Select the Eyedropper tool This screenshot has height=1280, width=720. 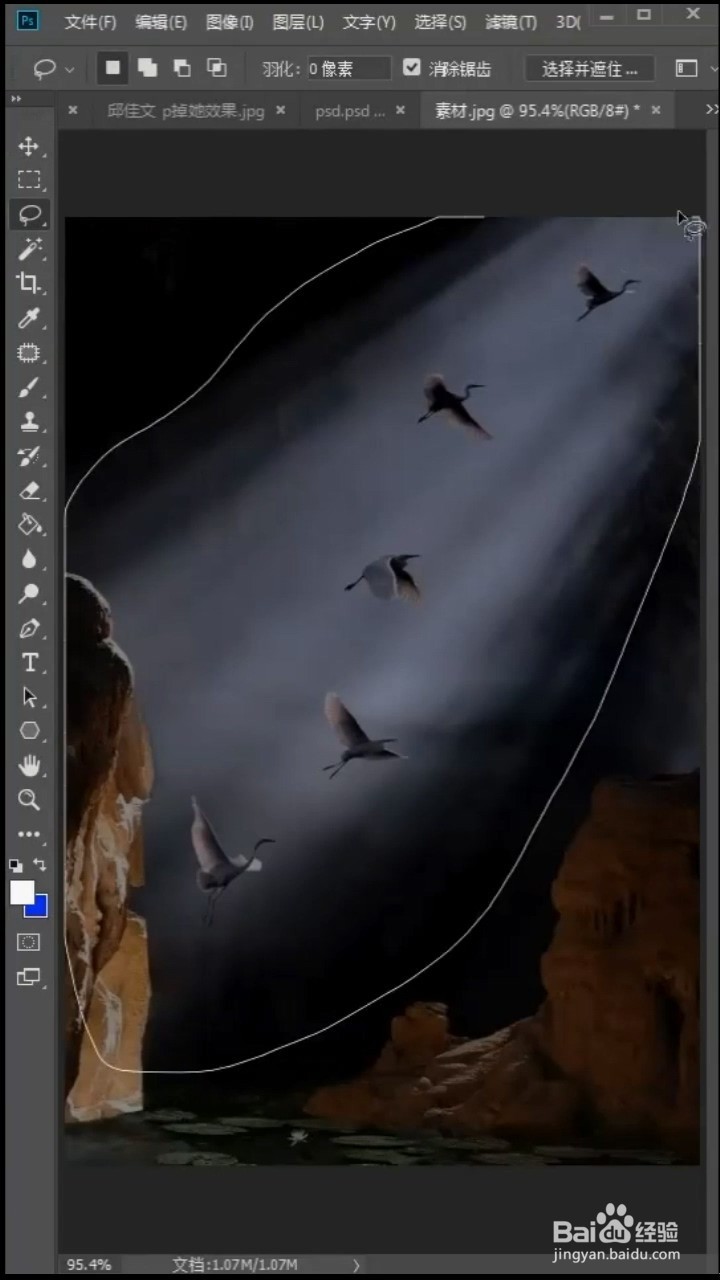tap(29, 318)
